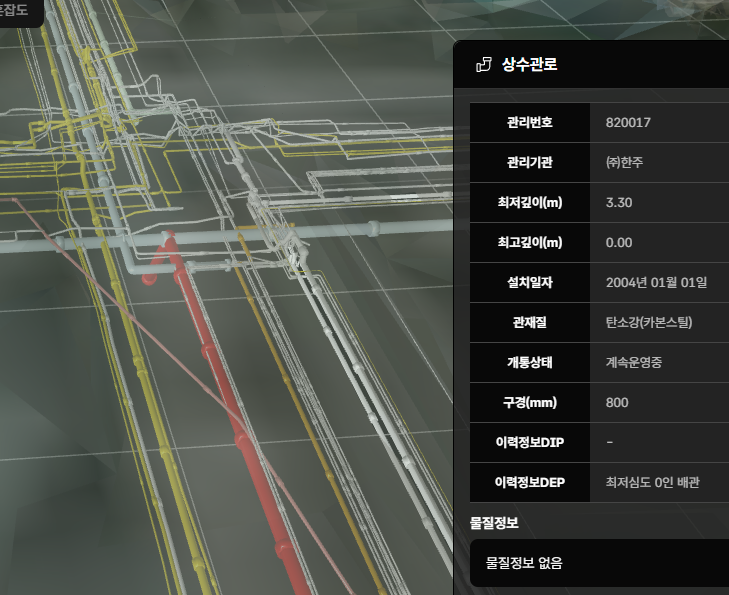Select the value 탄소강(카본스틸)

point(649,322)
